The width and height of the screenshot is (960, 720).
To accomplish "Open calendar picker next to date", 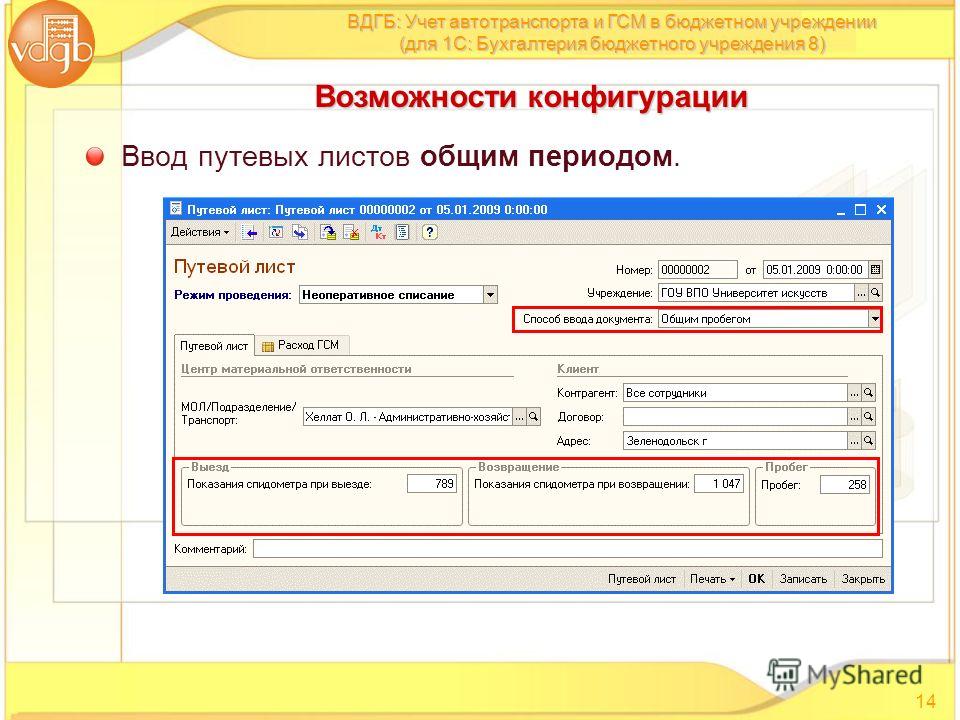I will (x=876, y=269).
